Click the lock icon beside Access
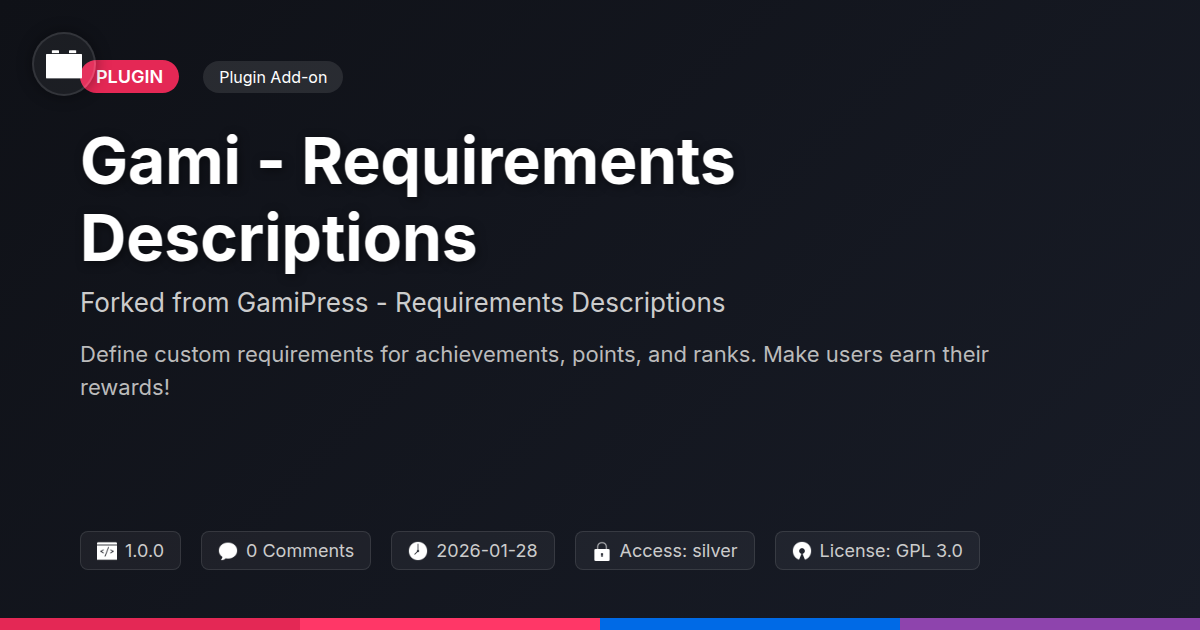The height and width of the screenshot is (630, 1200). click(x=602, y=551)
